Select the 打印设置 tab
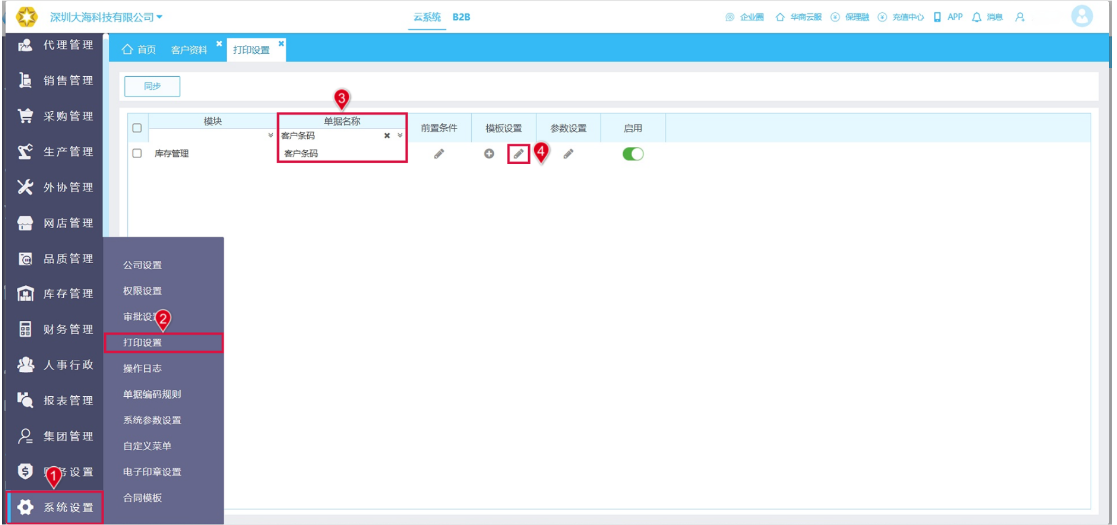Viewport: 1117px width, 525px height. (x=251, y=50)
